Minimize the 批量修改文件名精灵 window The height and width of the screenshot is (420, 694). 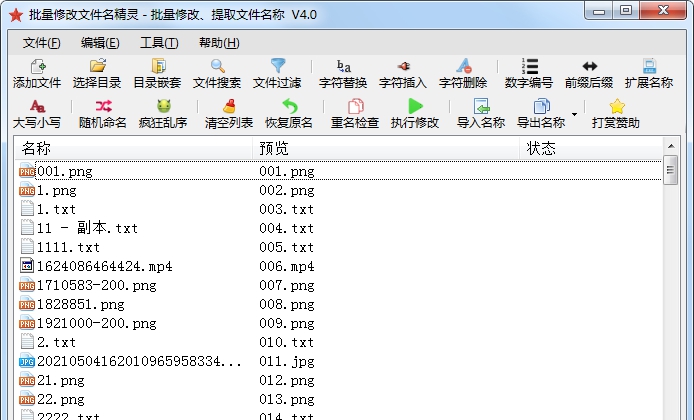click(x=599, y=11)
